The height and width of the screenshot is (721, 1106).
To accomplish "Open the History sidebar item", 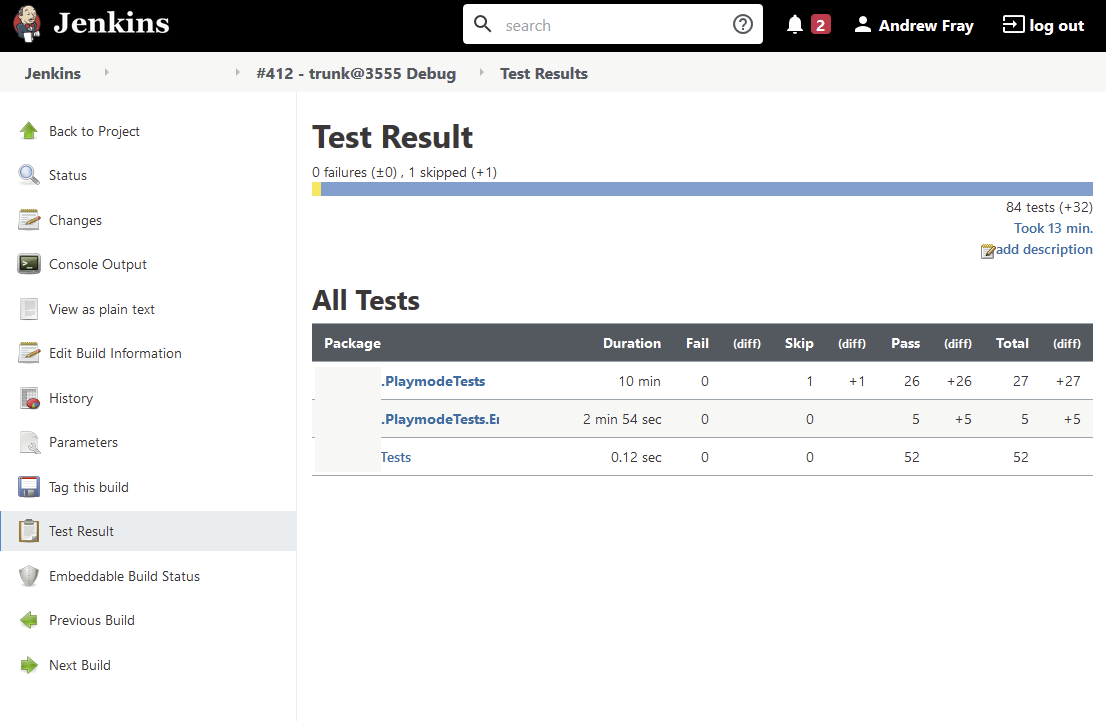I will pyautogui.click(x=71, y=399).
